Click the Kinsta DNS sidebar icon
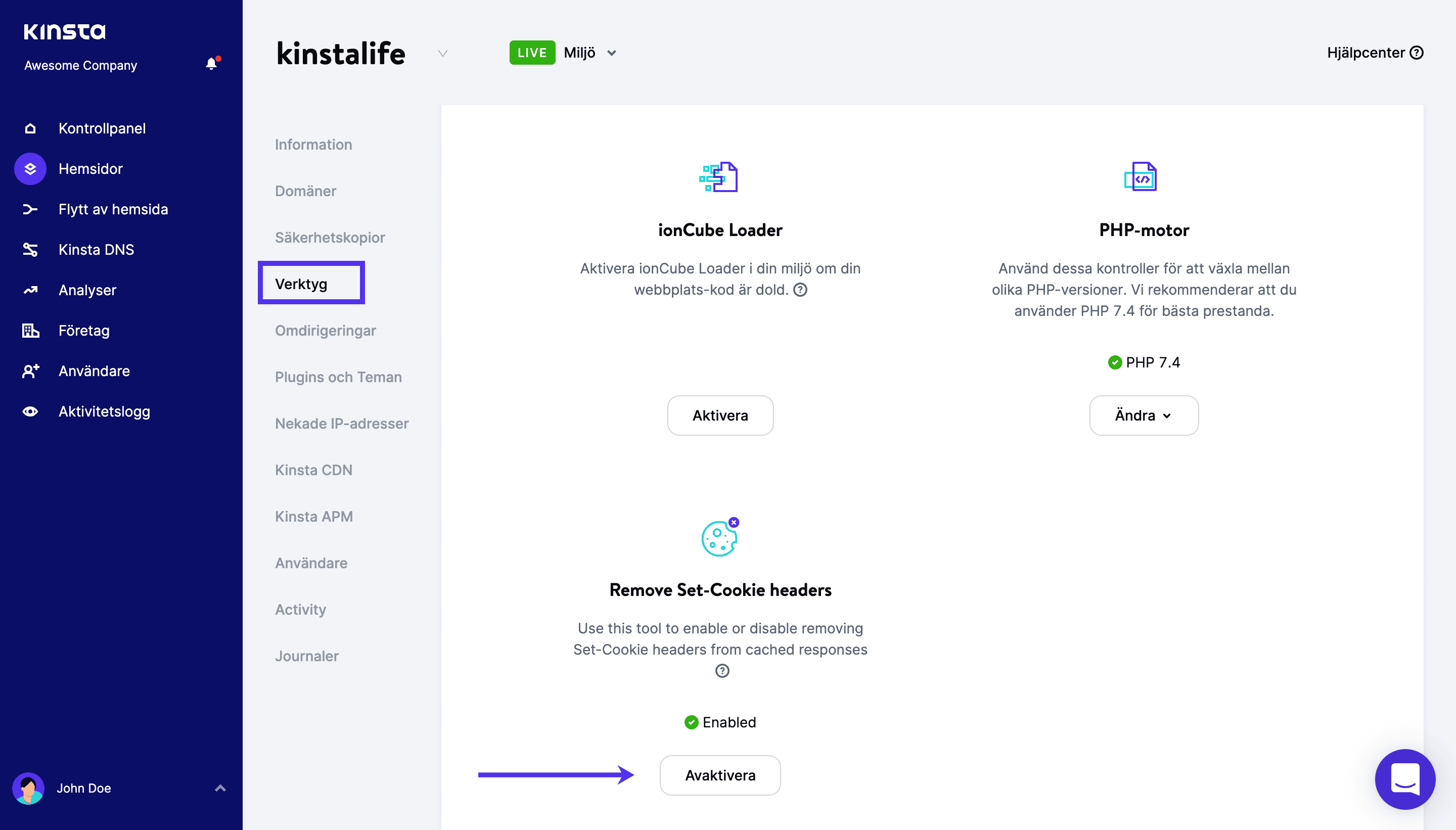The width and height of the screenshot is (1456, 830). [30, 250]
